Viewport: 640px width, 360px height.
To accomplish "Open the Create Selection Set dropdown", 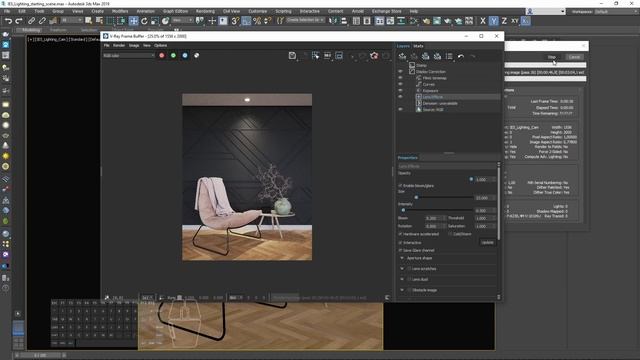I will tap(305, 20).
